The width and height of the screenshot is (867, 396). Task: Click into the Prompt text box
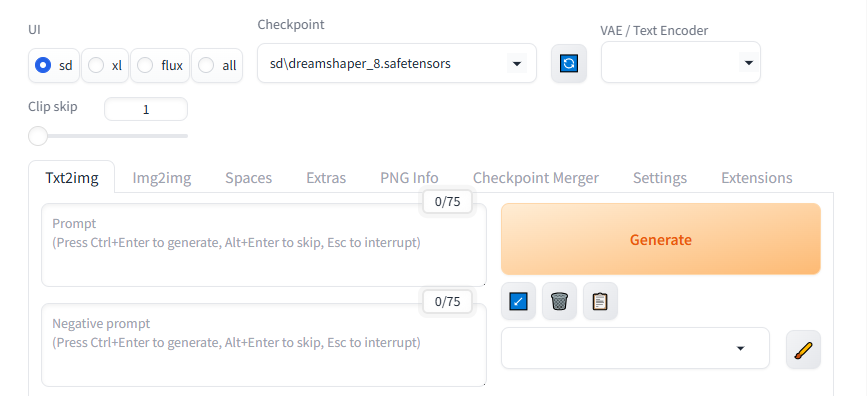(x=264, y=245)
